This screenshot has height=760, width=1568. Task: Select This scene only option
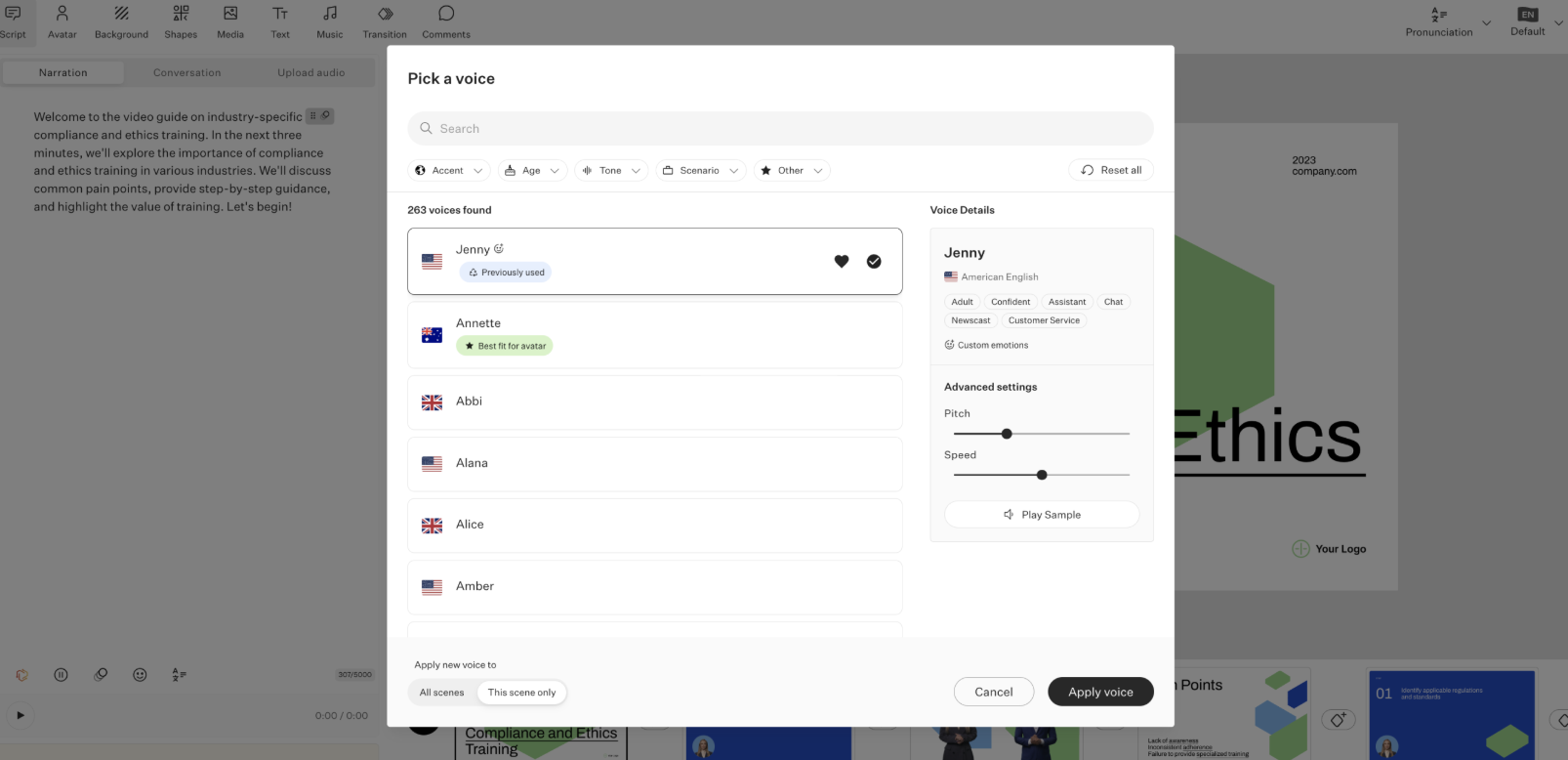(x=521, y=693)
